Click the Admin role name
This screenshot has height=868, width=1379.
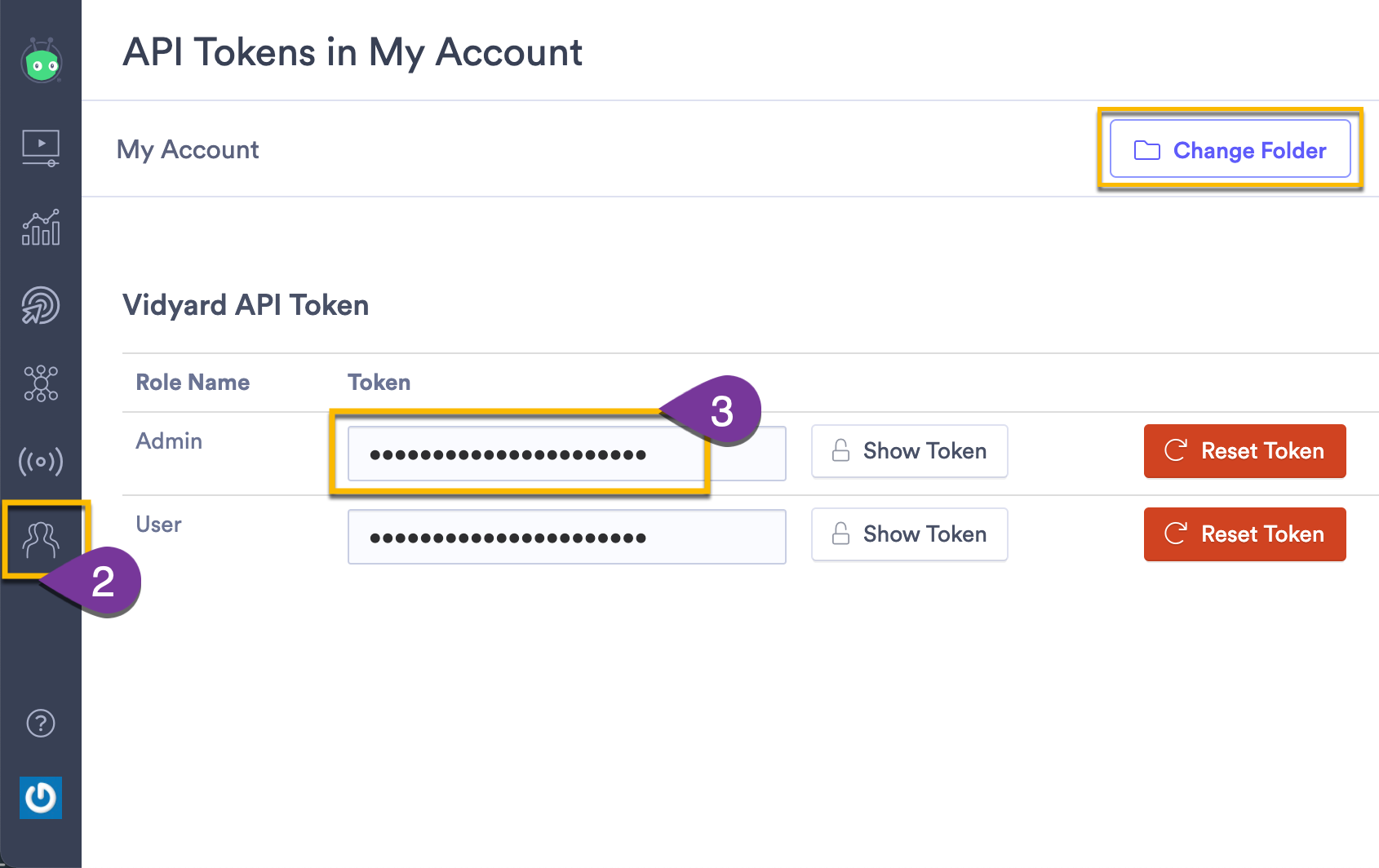169,441
